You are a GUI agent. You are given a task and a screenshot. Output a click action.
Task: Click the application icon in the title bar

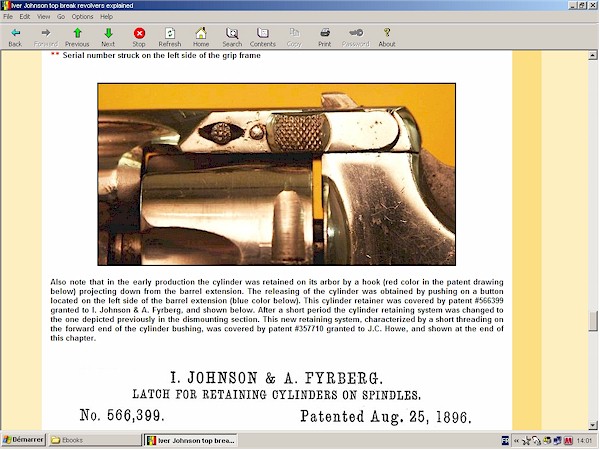tap(5, 5)
